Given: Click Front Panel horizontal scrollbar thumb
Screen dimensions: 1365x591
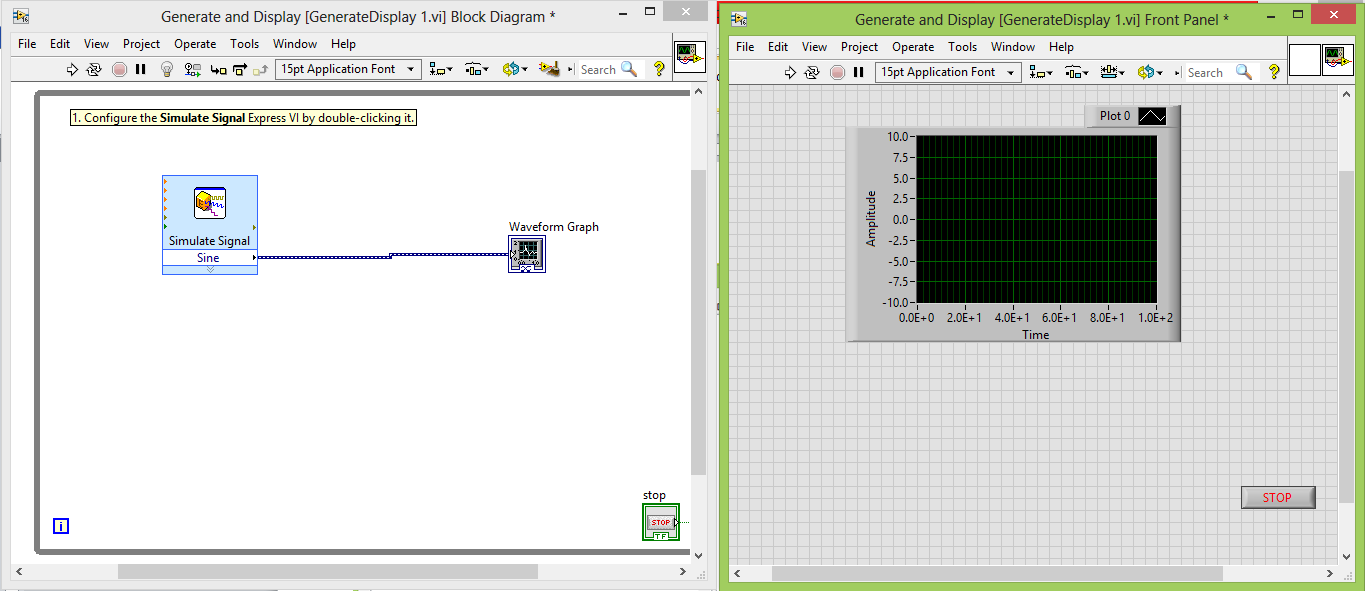Looking at the screenshot, I should pos(997,574).
